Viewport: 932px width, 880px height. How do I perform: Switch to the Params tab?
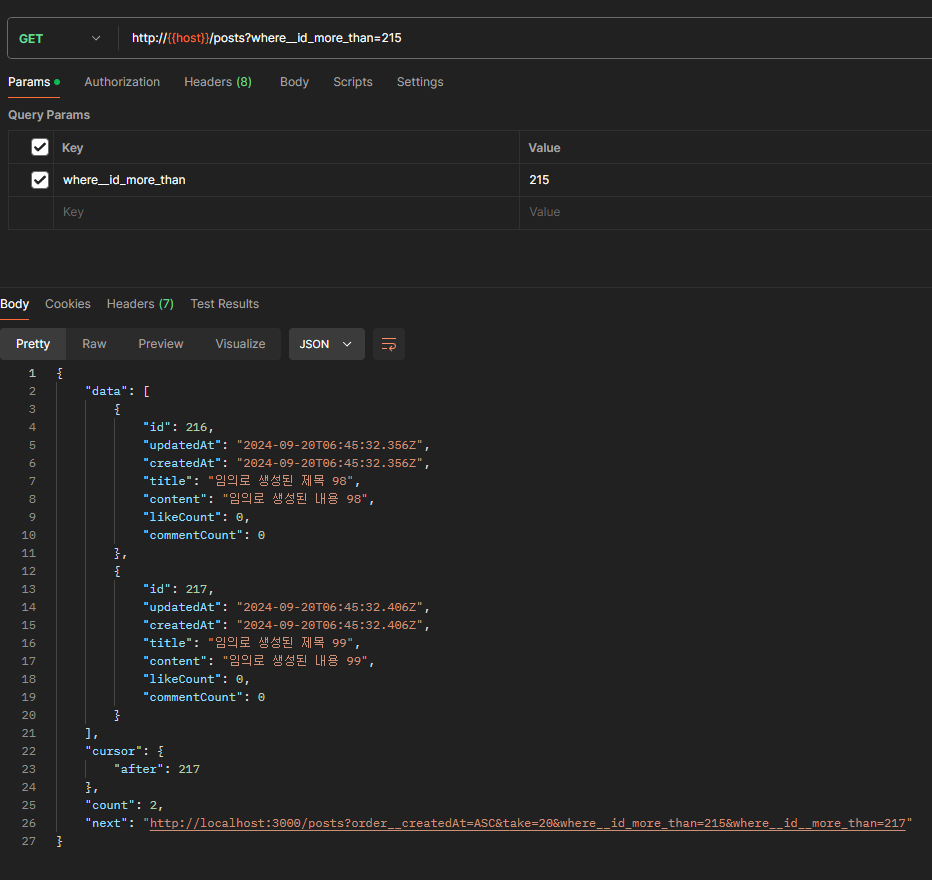coord(34,82)
